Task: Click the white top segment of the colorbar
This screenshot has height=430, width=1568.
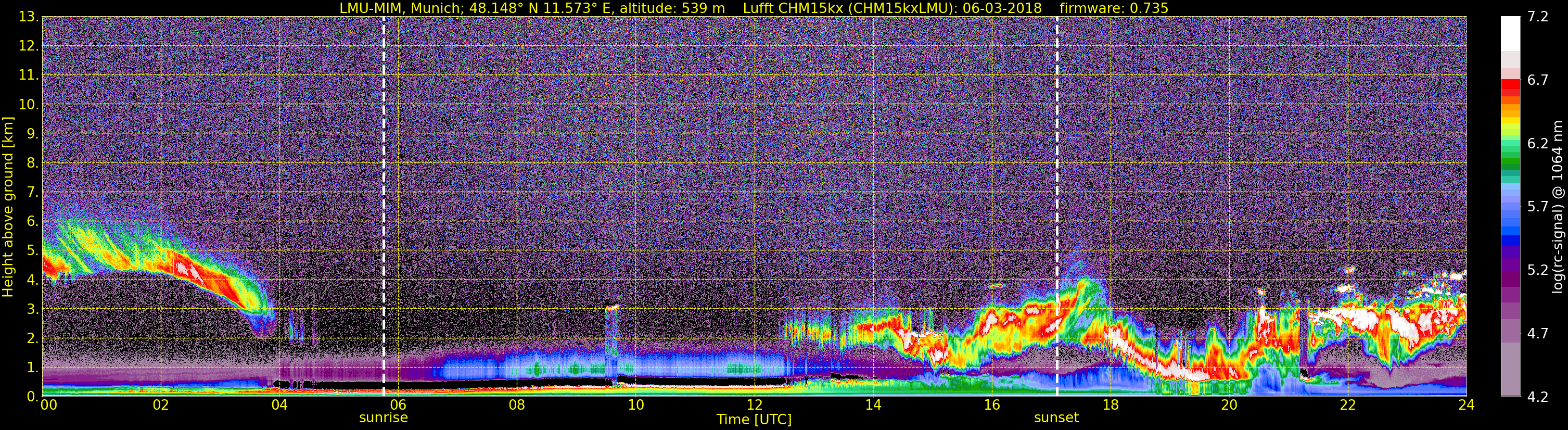Action: click(x=1510, y=33)
